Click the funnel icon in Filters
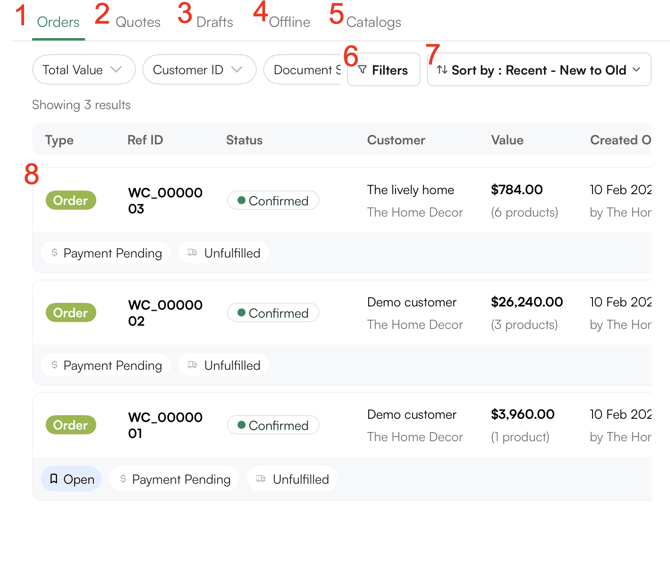 tap(363, 70)
